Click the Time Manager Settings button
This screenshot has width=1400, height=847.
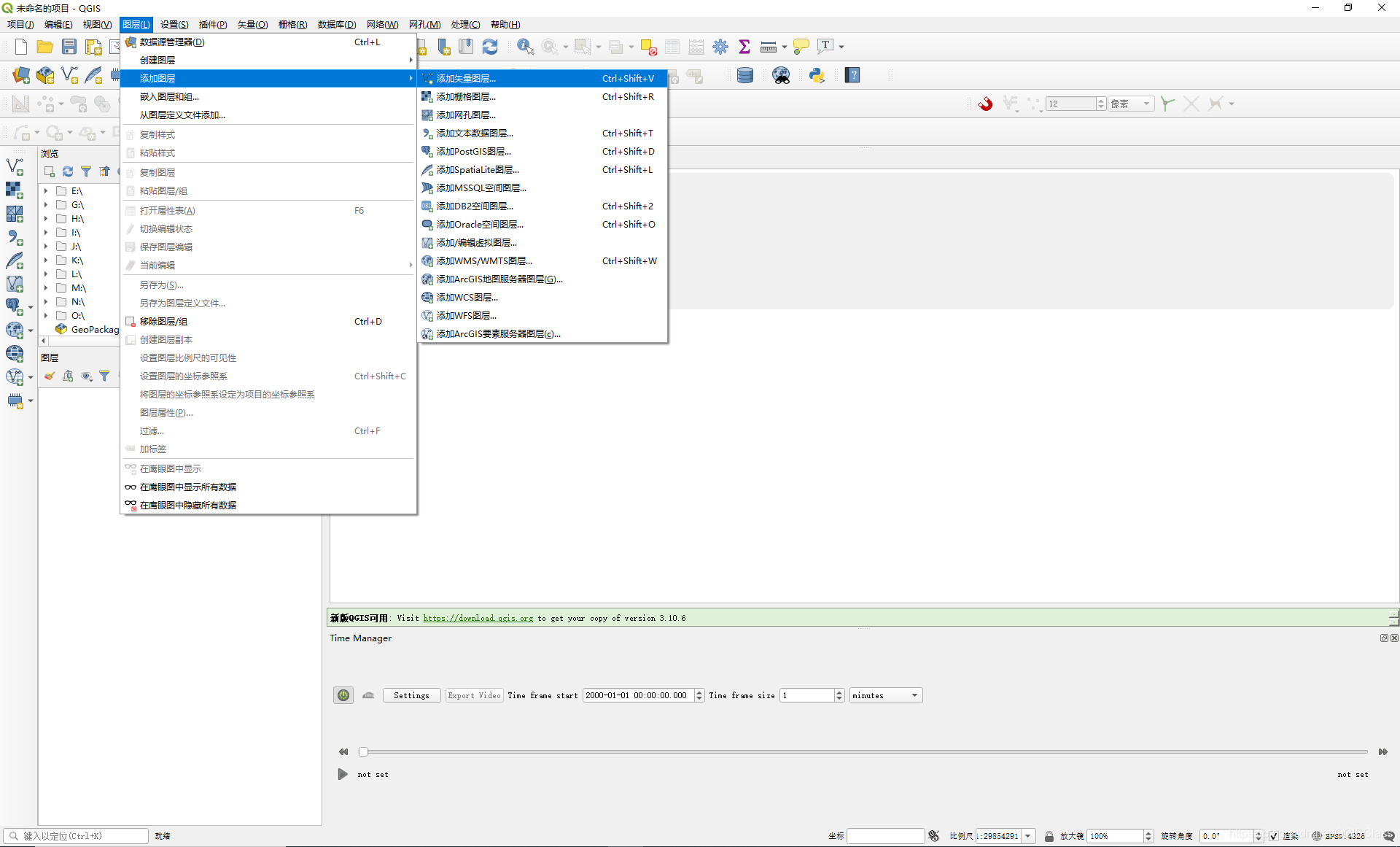pos(411,695)
